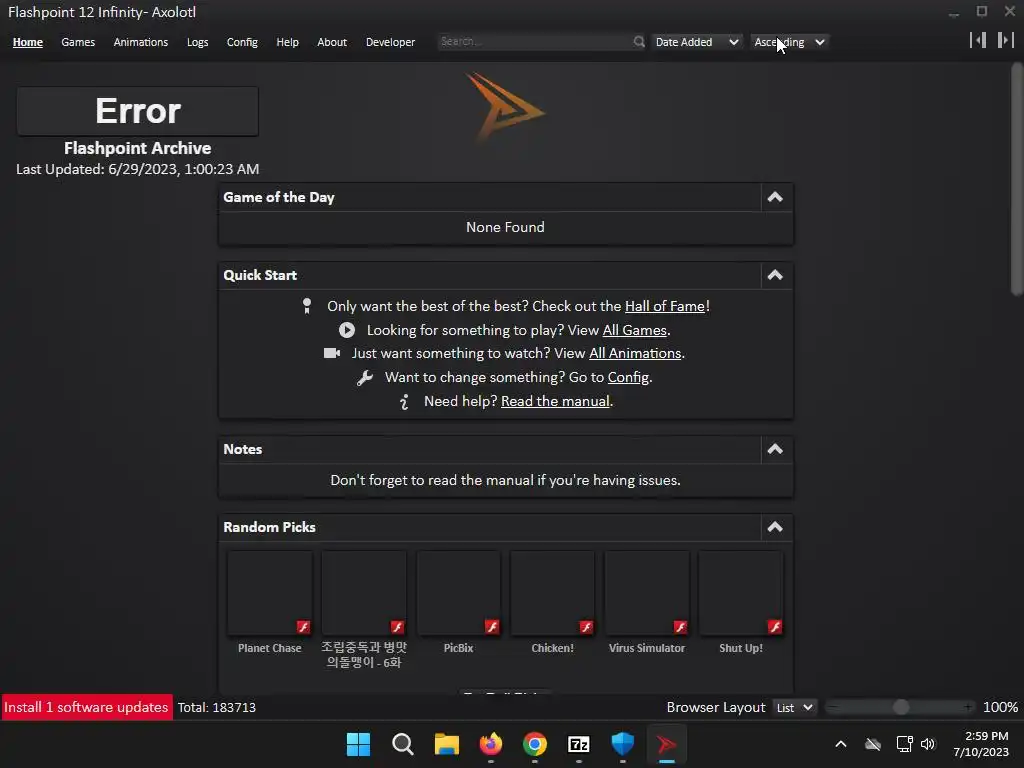
Task: Click the camera icon beside All Animations line
Action: pyautogui.click(x=332, y=353)
